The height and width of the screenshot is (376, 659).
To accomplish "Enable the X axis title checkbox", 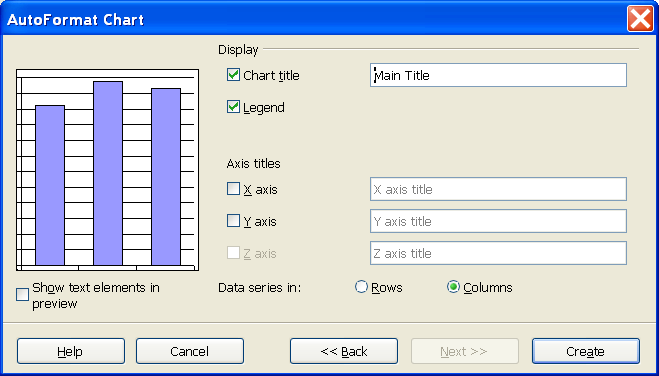I will (233, 189).
